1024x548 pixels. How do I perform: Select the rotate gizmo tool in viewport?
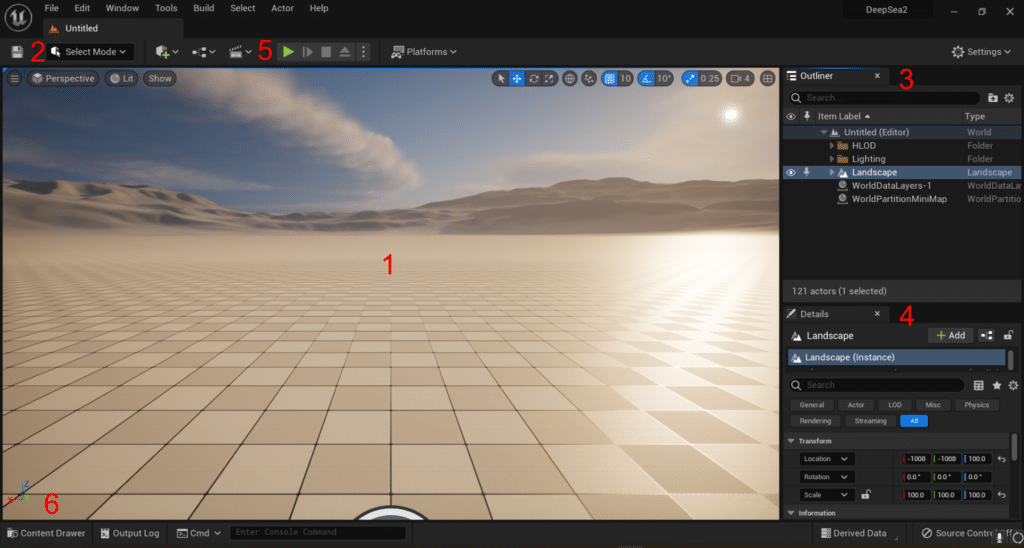point(533,78)
